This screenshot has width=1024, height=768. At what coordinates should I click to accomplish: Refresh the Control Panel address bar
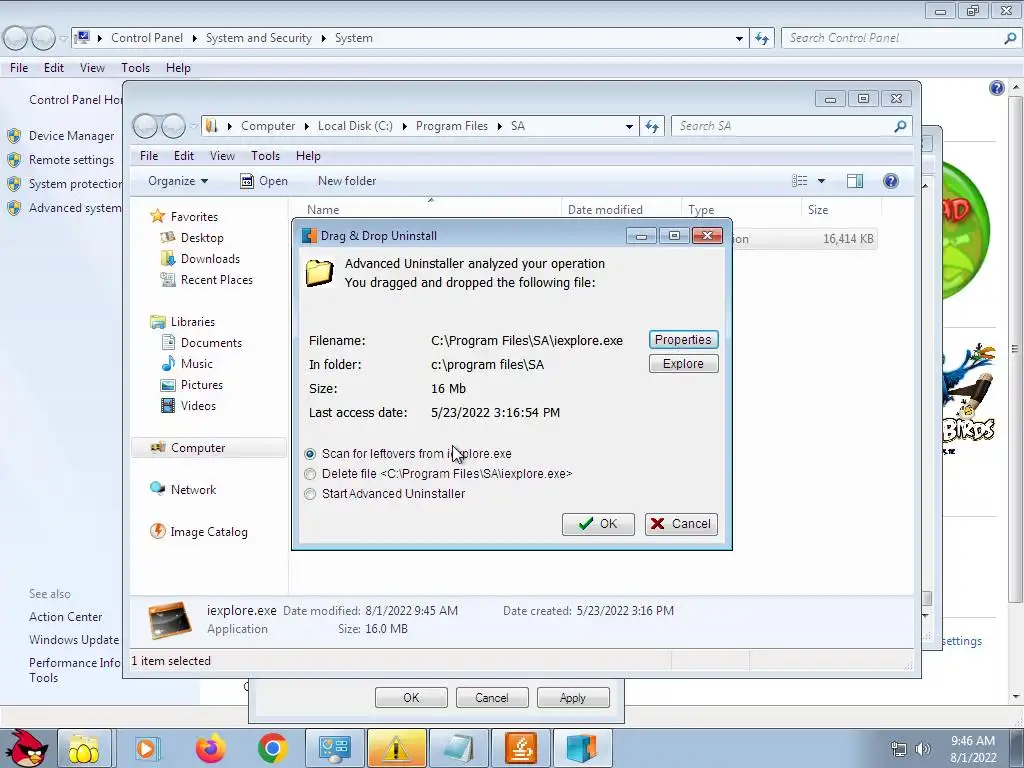point(761,38)
